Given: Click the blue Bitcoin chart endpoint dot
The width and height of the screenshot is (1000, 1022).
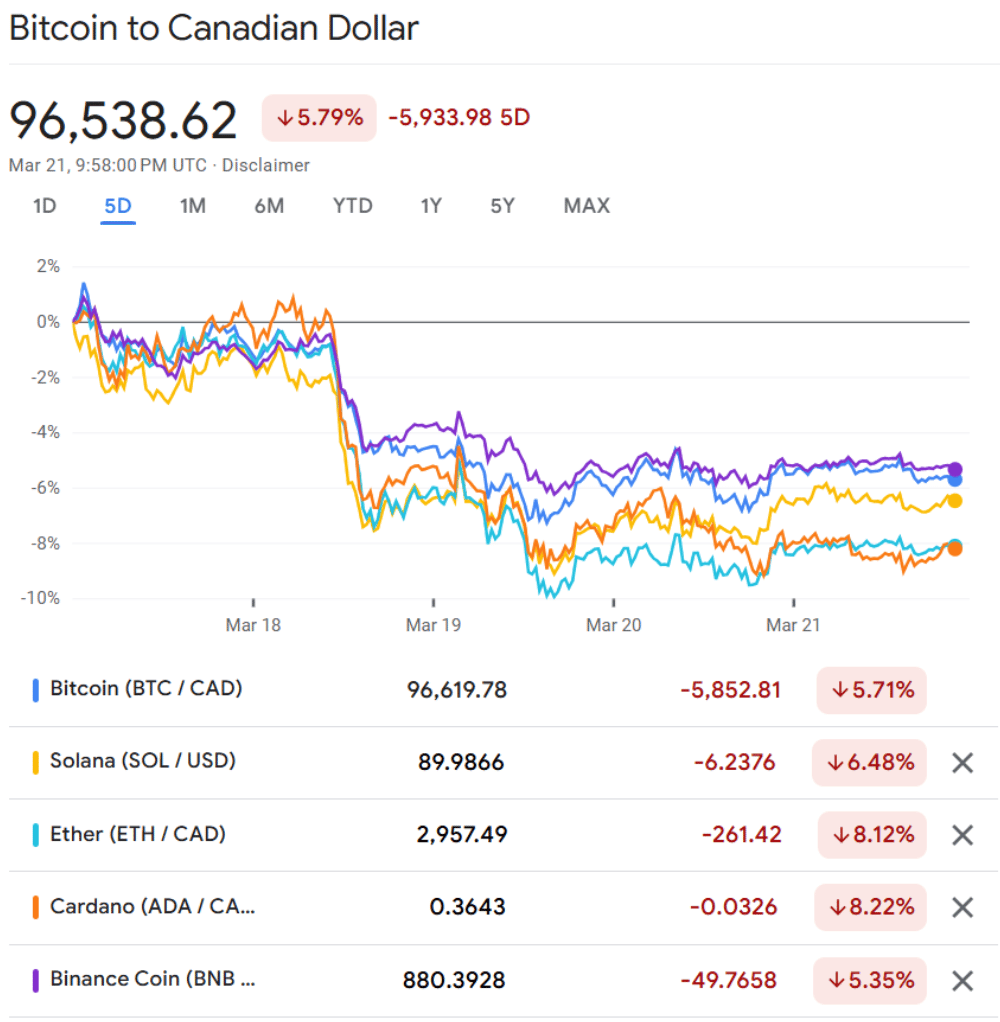Looking at the screenshot, I should [955, 480].
